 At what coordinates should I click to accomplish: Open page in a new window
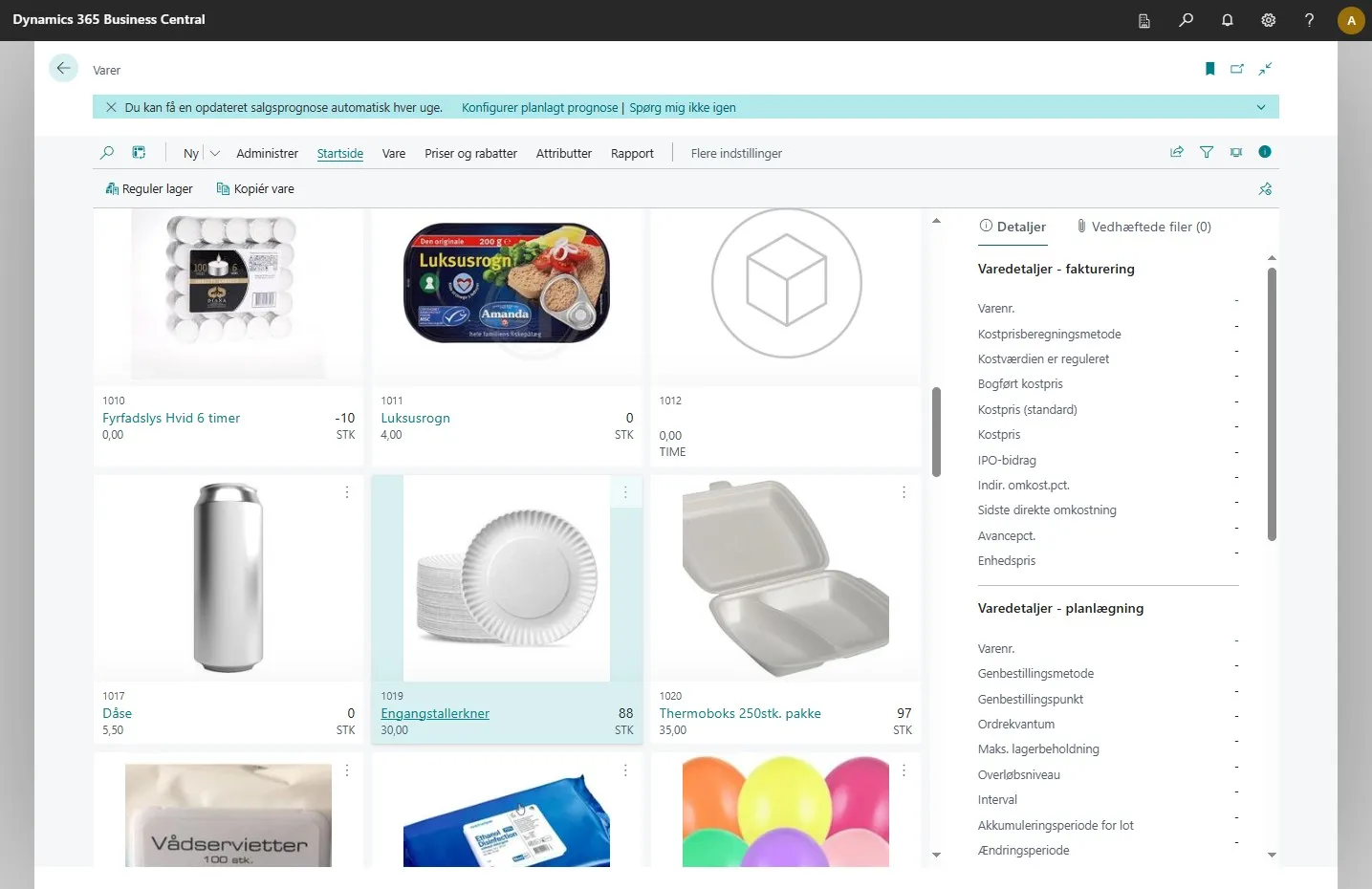(1237, 69)
